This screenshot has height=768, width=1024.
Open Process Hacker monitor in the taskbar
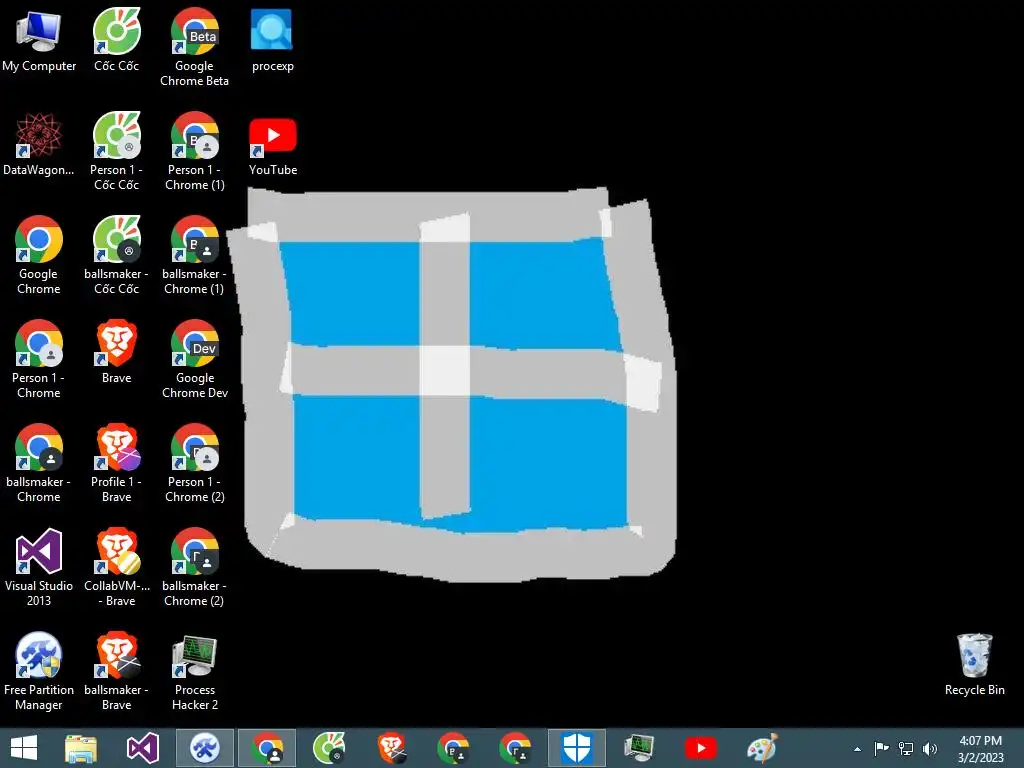tap(639, 748)
